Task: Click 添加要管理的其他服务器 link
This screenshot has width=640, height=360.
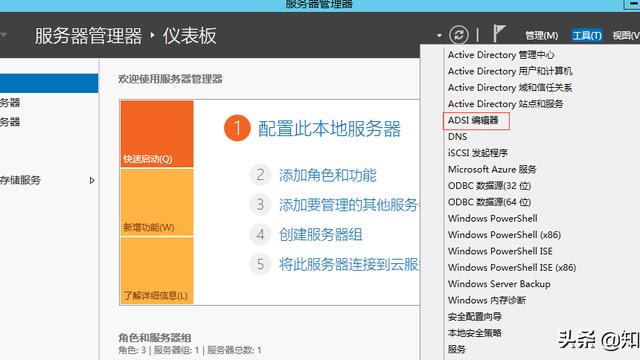Action: (x=349, y=204)
